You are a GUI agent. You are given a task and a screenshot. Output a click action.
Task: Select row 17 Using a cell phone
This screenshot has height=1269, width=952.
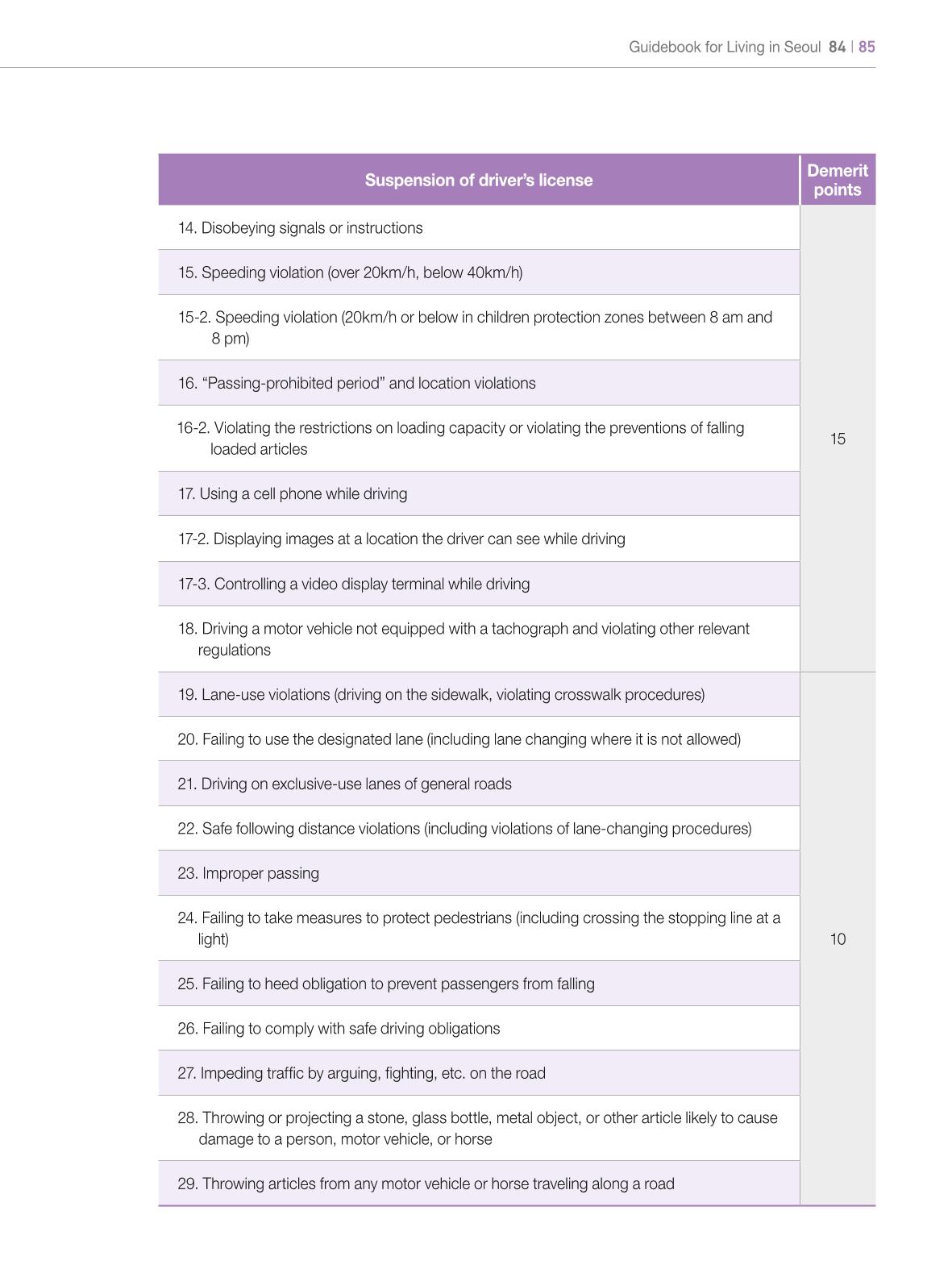(479, 493)
